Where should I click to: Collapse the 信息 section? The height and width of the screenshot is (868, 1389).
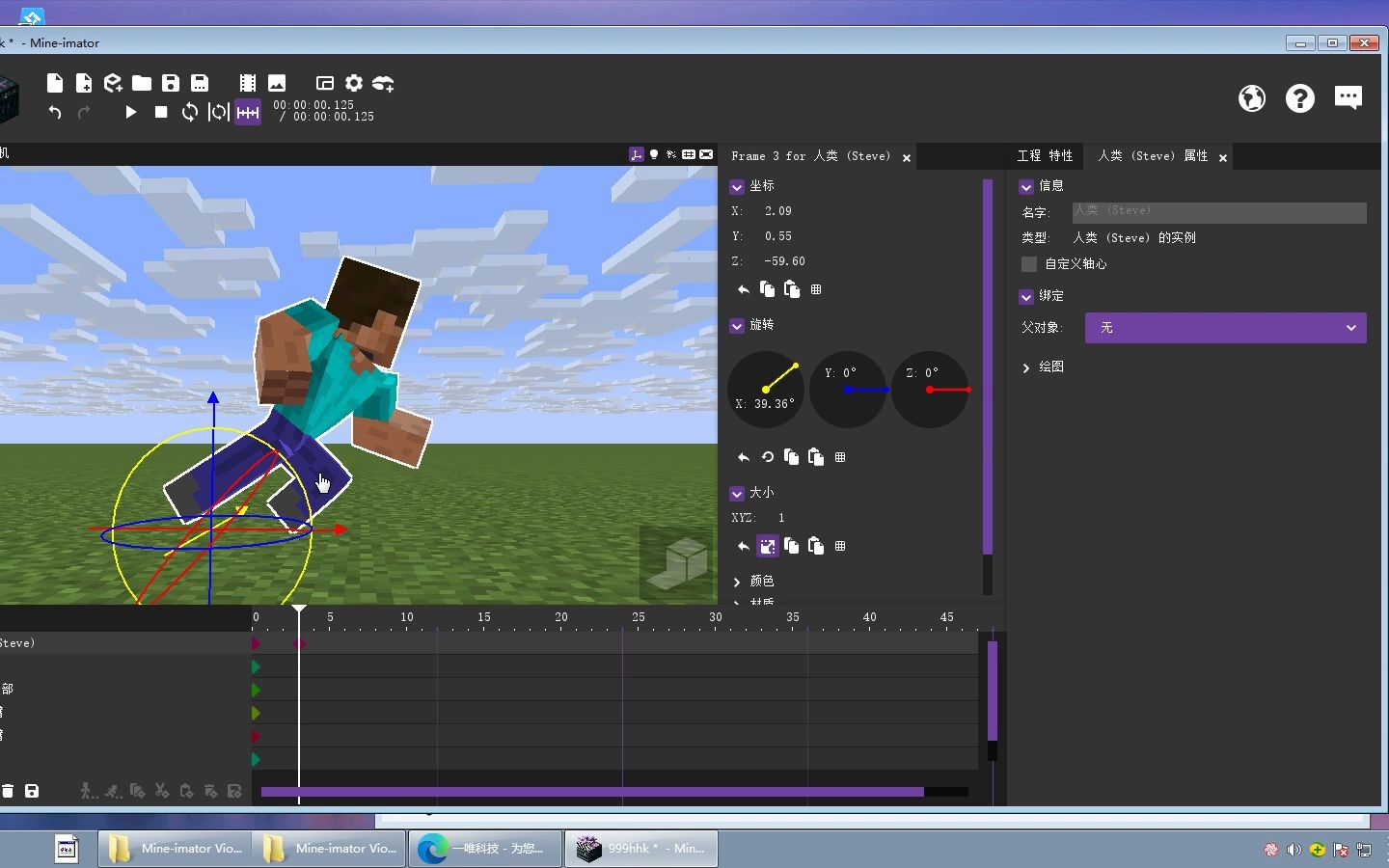(x=1026, y=187)
